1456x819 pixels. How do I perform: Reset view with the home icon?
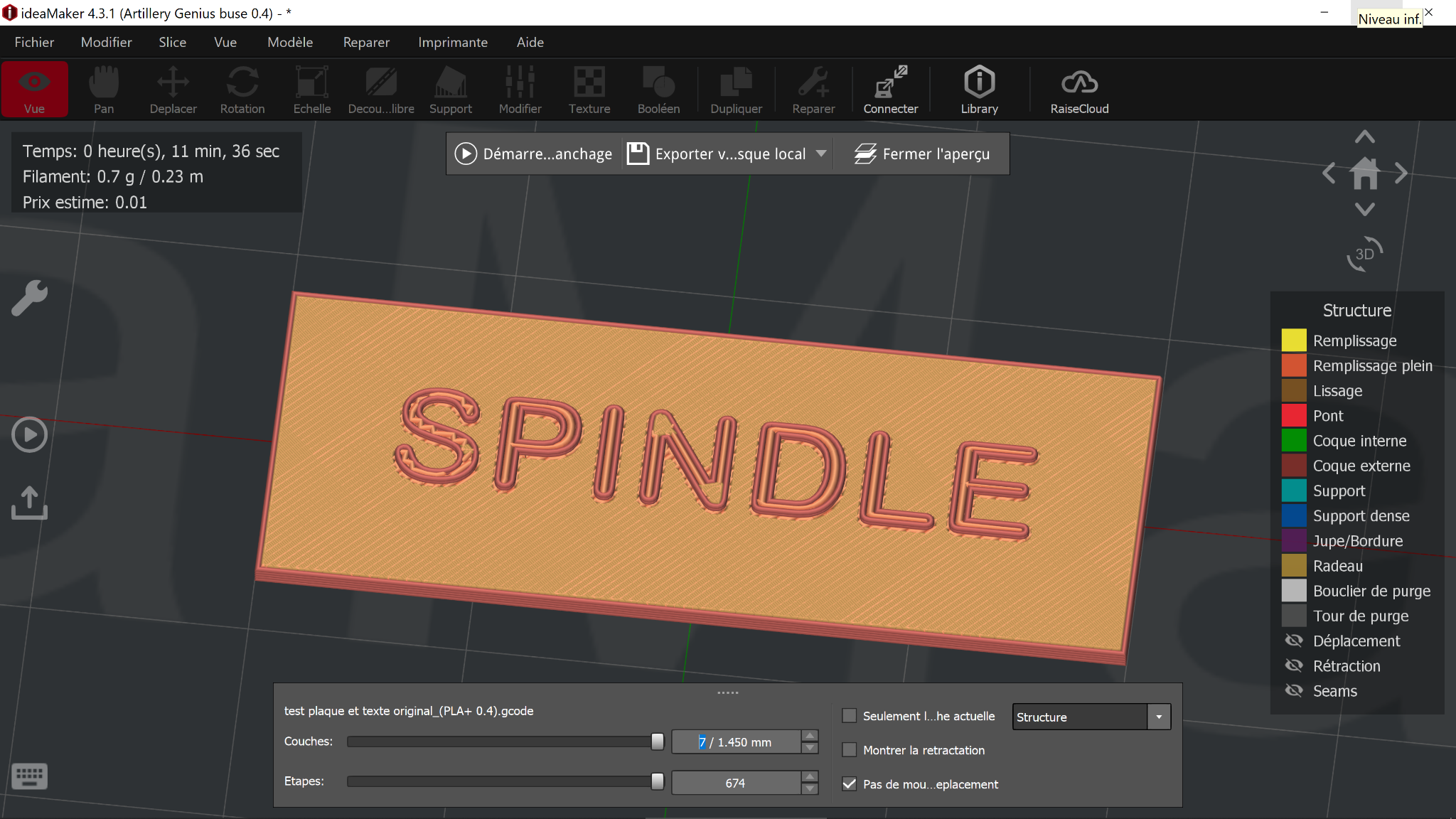click(x=1364, y=173)
